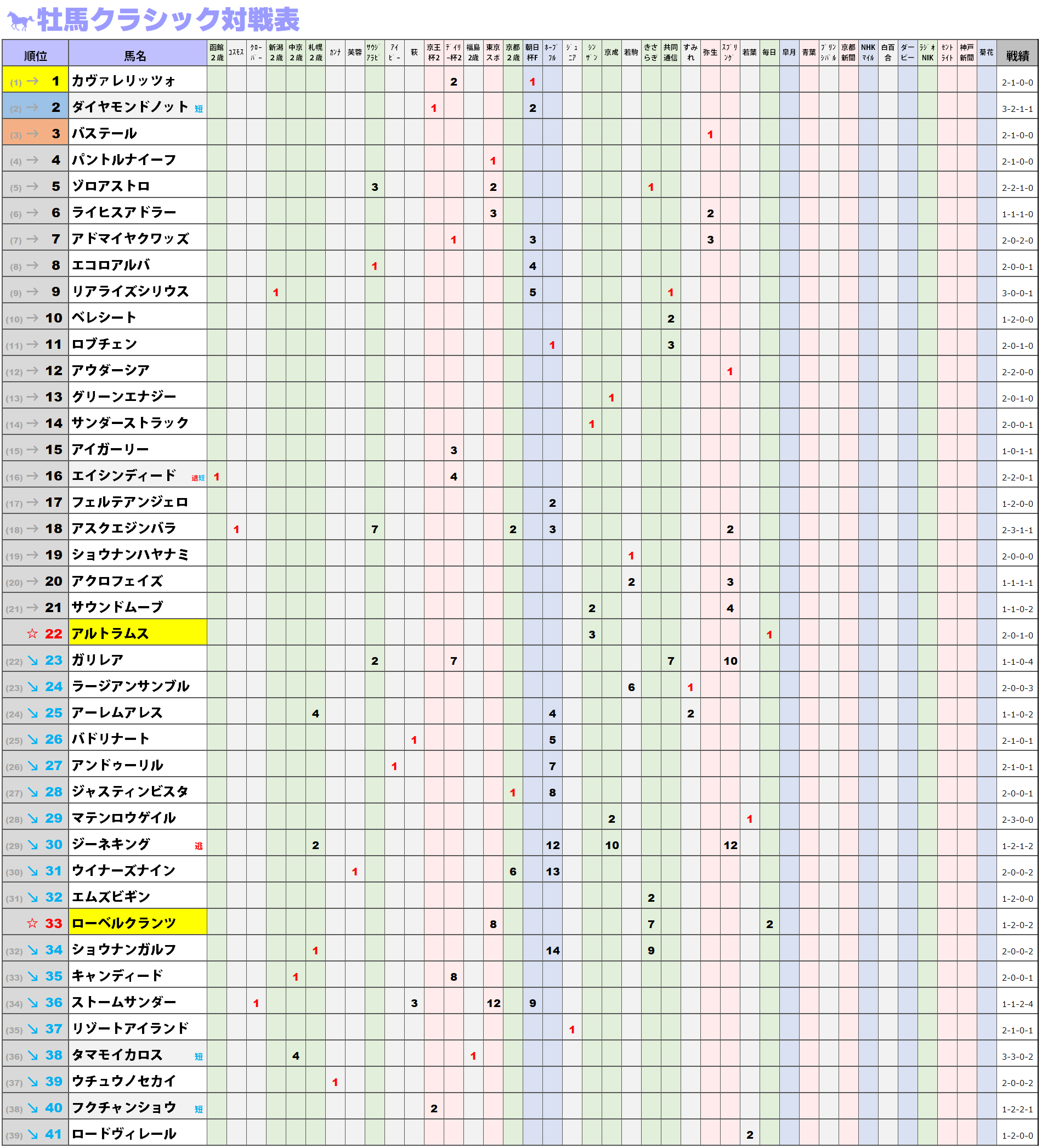
Task: Select the horse name マテンロウゲイル
Action: pos(124,818)
